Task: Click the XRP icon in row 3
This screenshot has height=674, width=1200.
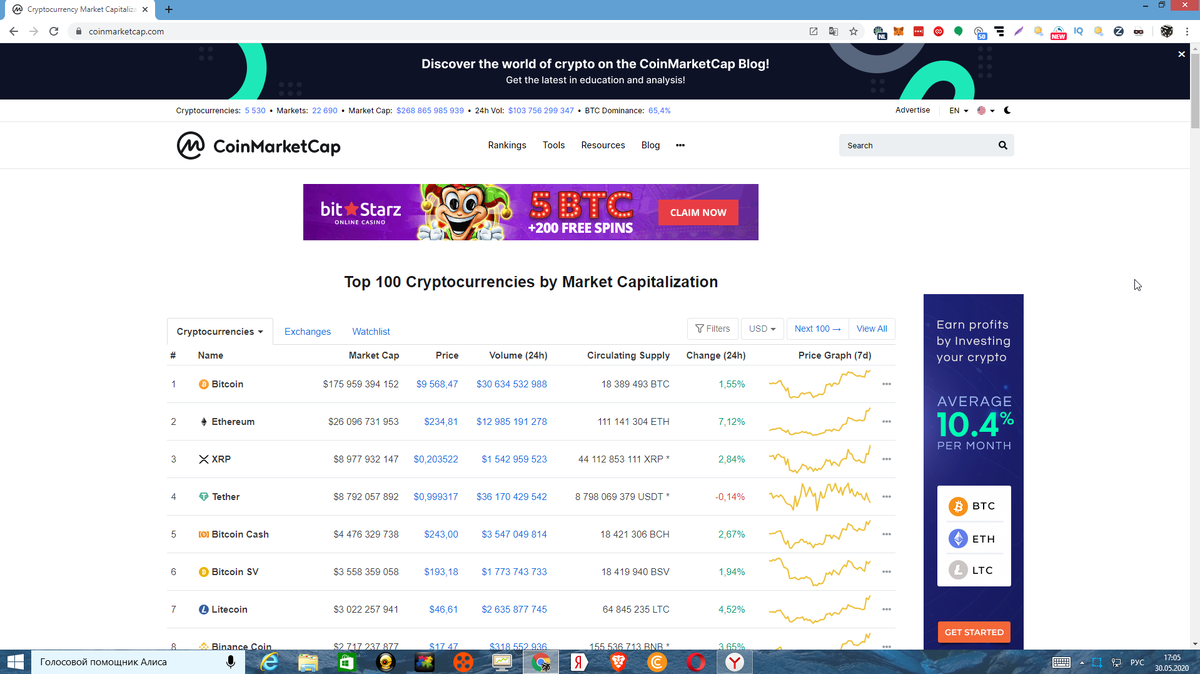Action: tap(205, 459)
